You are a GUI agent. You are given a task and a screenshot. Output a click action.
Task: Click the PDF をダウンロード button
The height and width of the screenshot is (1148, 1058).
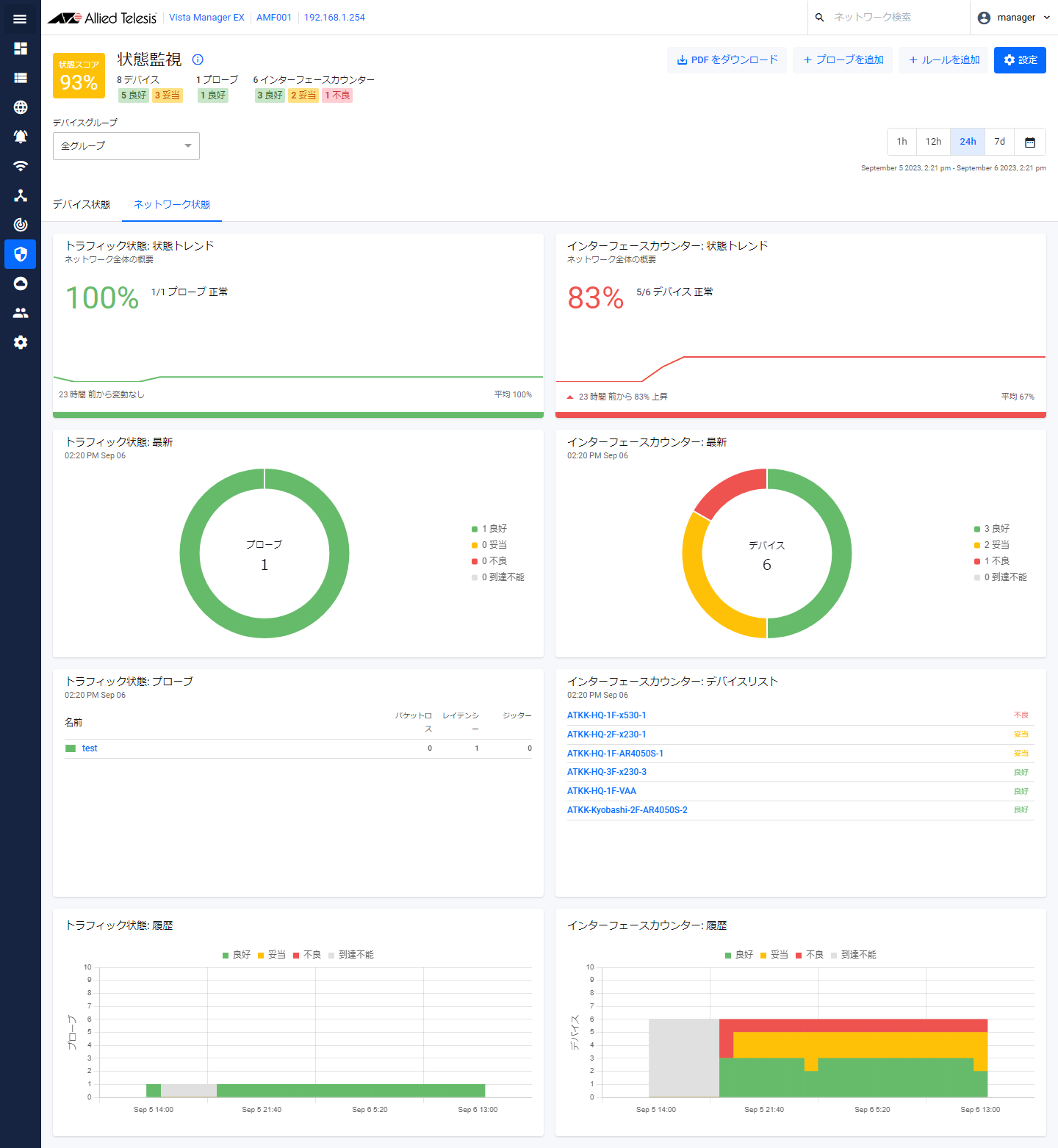[727, 60]
